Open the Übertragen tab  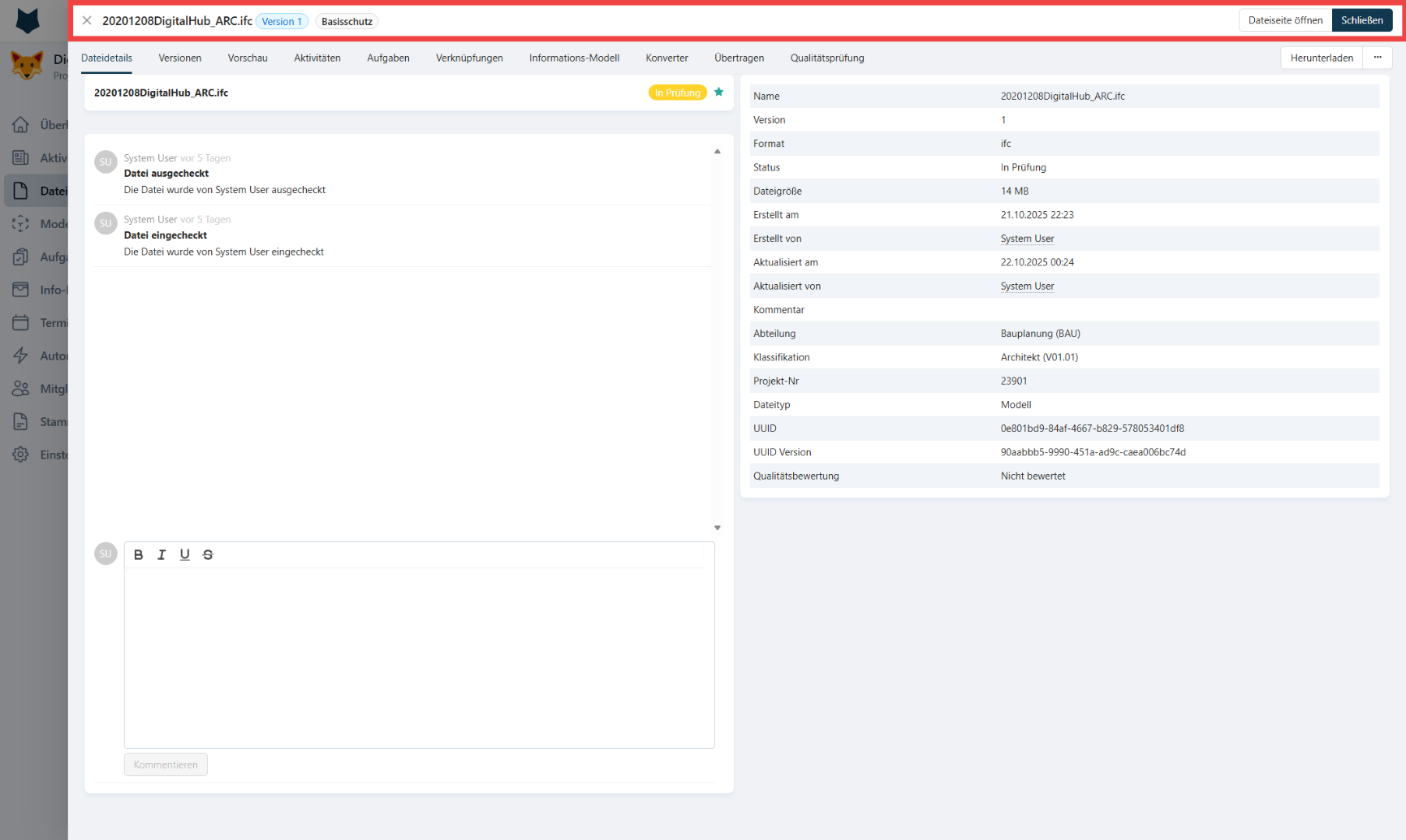click(x=739, y=58)
